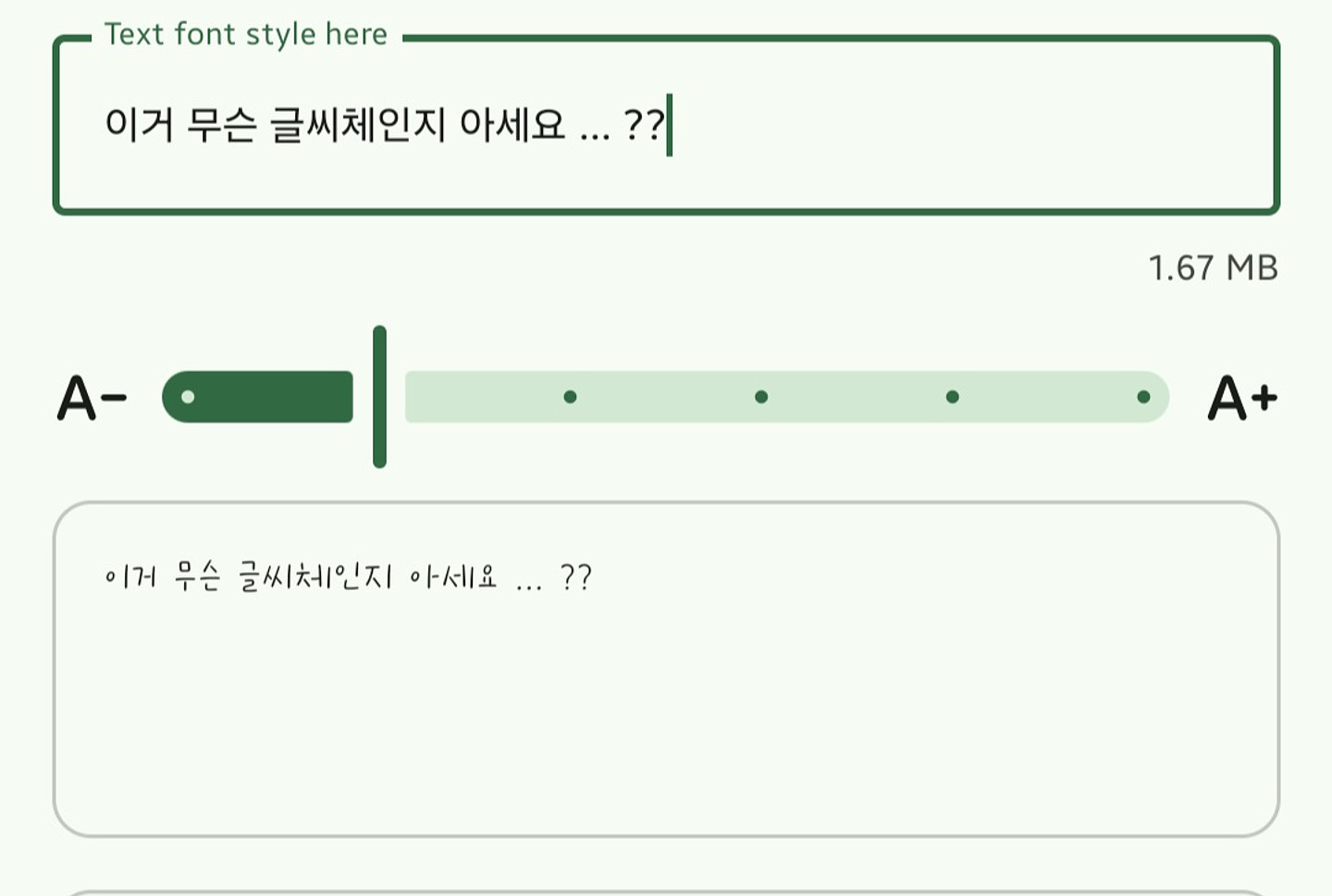The height and width of the screenshot is (896, 1332).
Task: Set font size to the second slider stop
Action: pyautogui.click(x=570, y=397)
